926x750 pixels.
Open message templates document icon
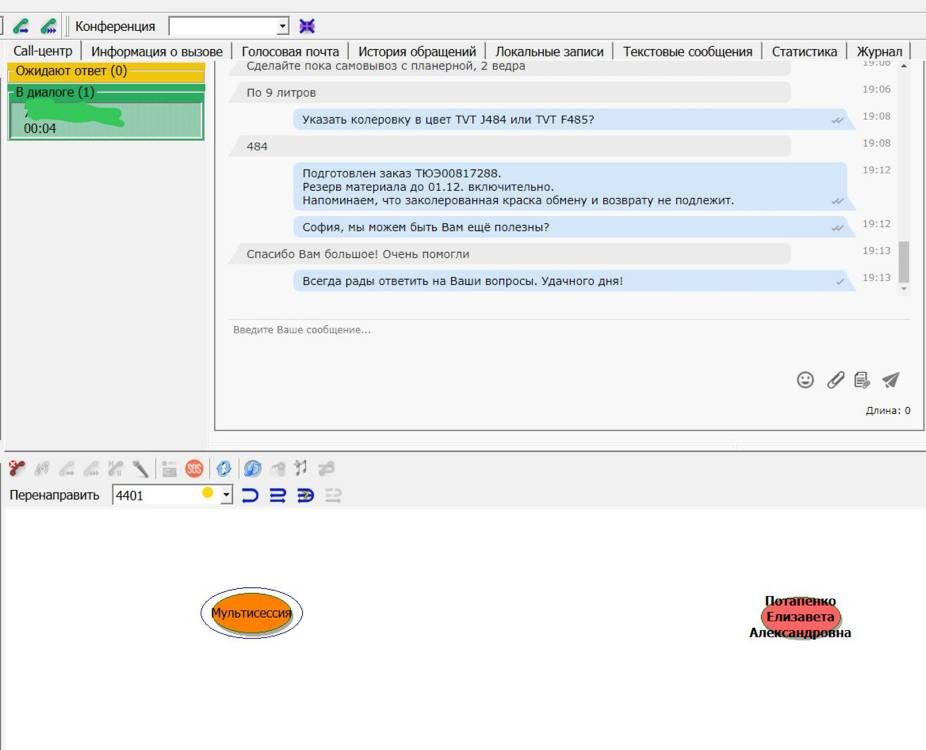point(862,380)
